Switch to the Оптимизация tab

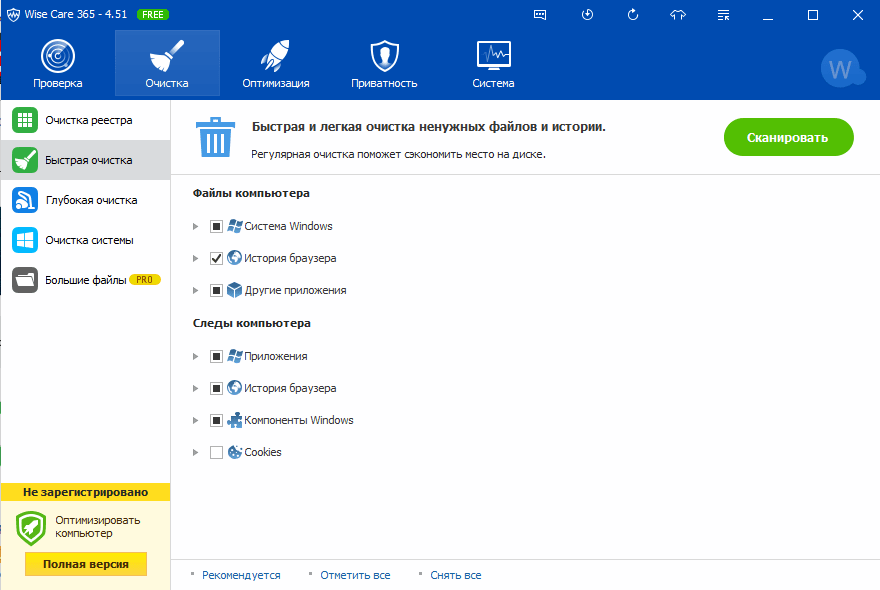[275, 64]
